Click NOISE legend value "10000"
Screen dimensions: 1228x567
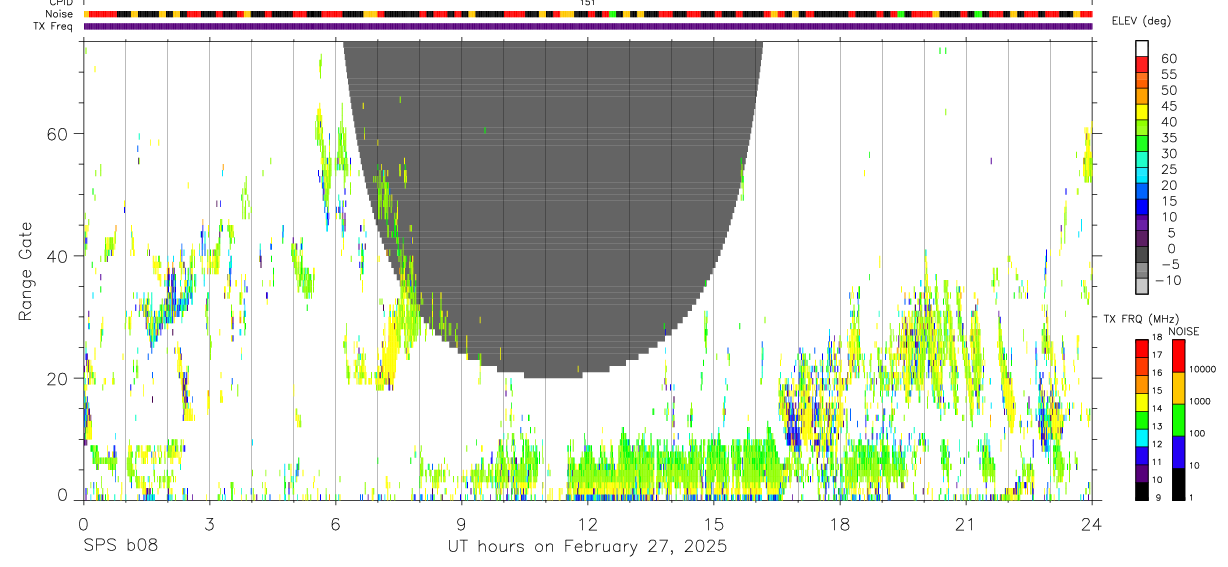tap(1203, 369)
